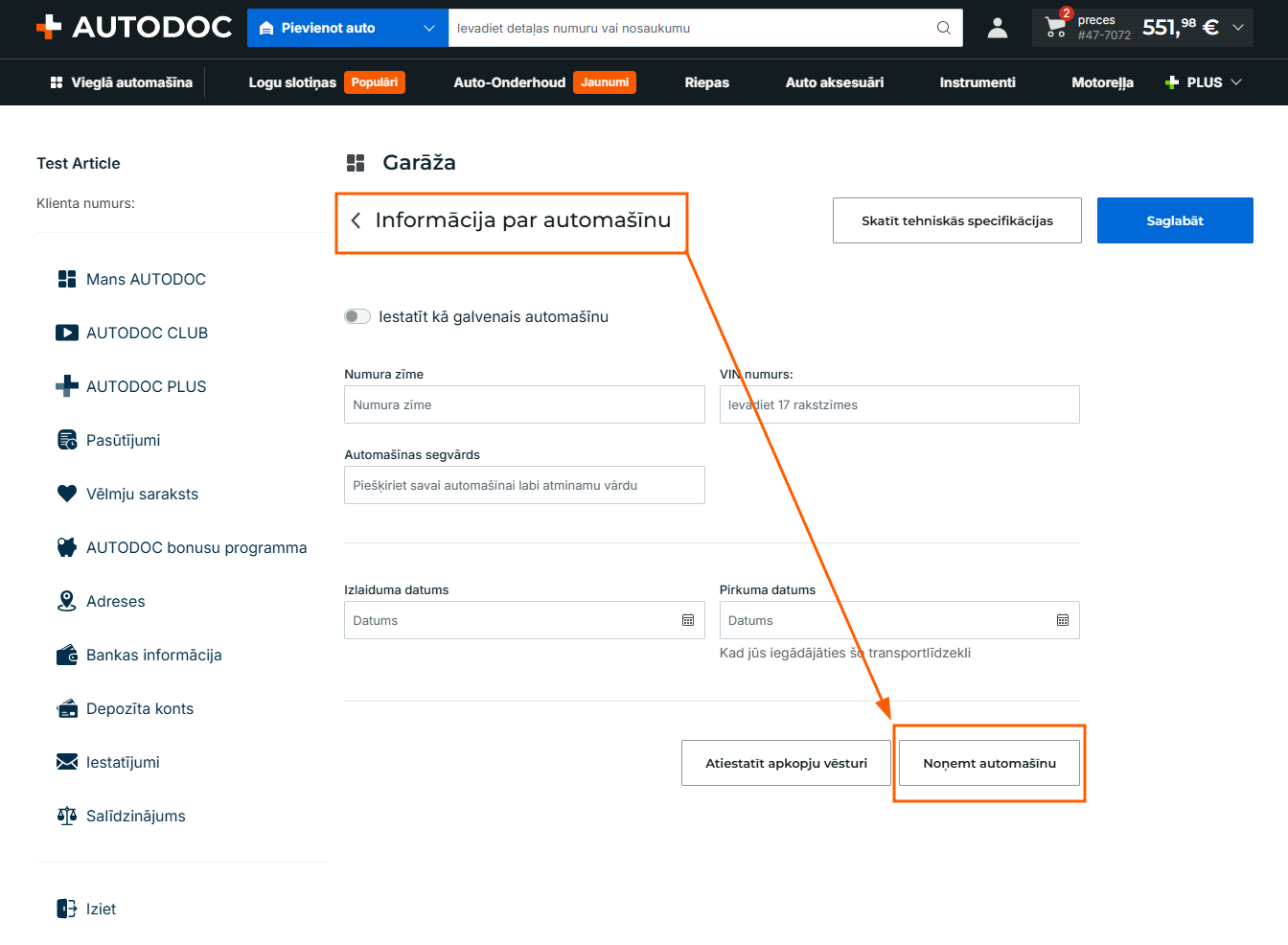Click the AUTODOC logo
The image size is (1288, 945).
point(134,27)
